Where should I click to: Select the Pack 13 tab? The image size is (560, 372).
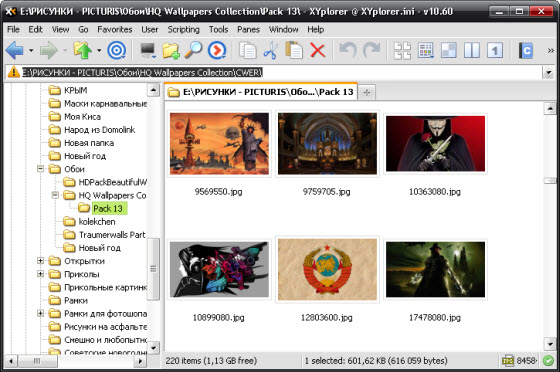(261, 92)
